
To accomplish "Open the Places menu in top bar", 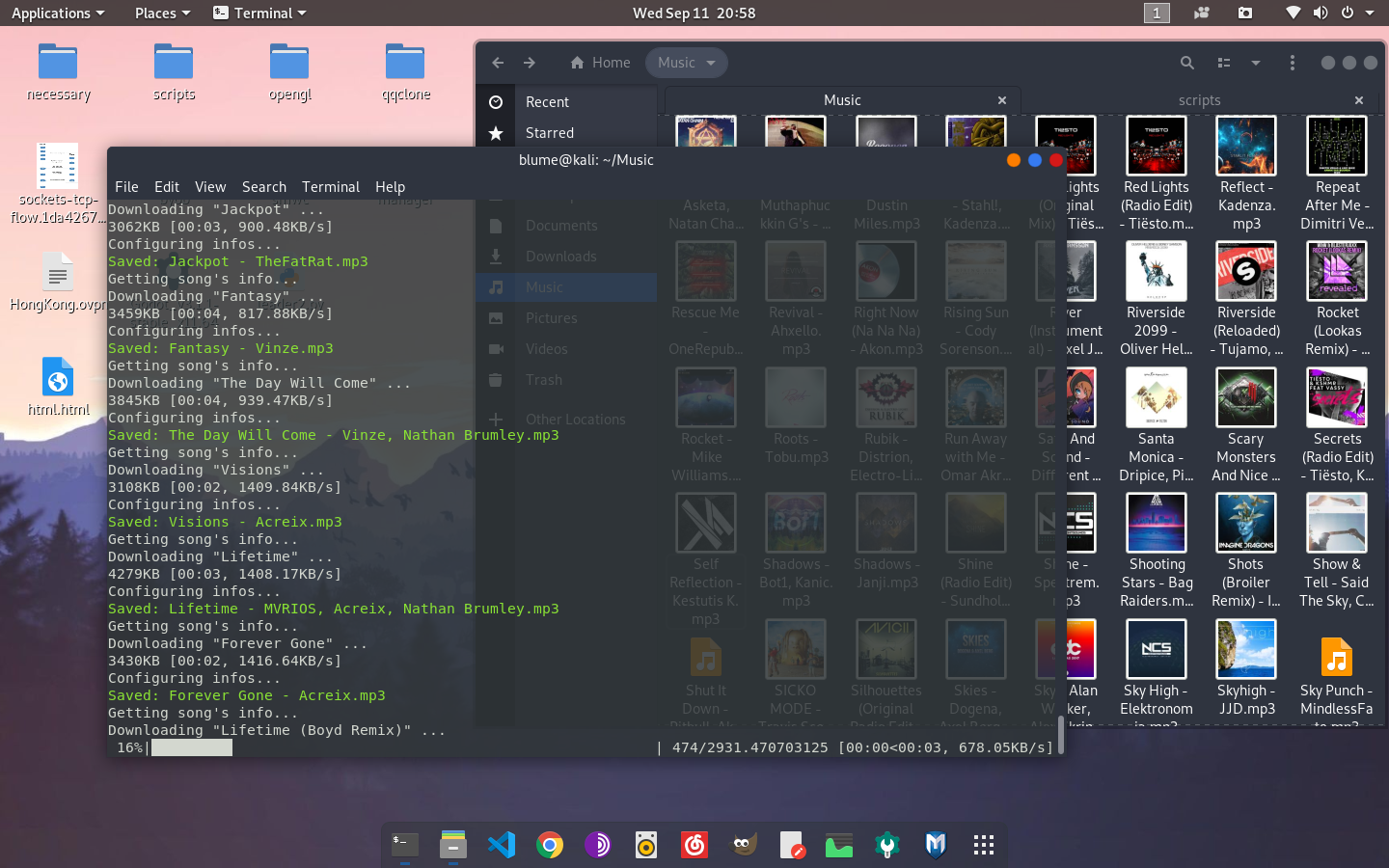I will click(x=162, y=13).
